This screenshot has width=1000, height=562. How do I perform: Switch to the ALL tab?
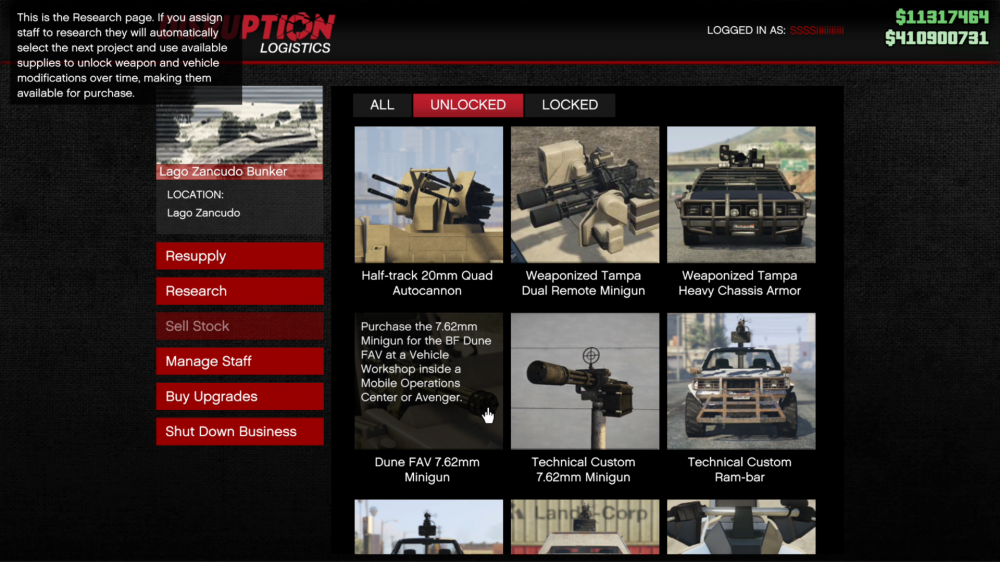coord(382,105)
